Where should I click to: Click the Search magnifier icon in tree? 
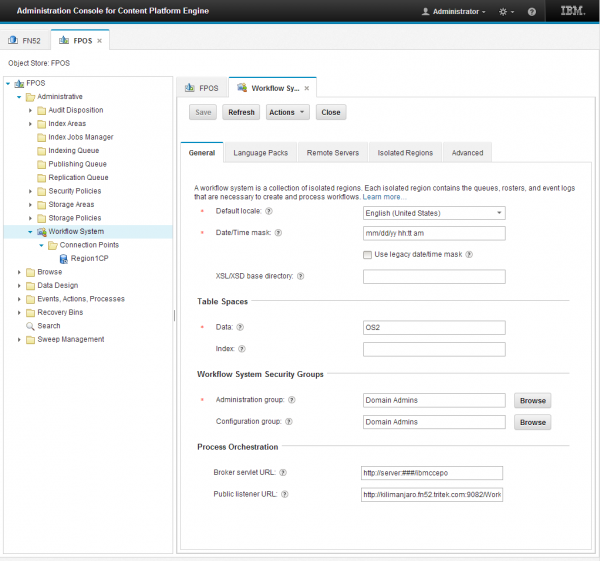(x=30, y=326)
